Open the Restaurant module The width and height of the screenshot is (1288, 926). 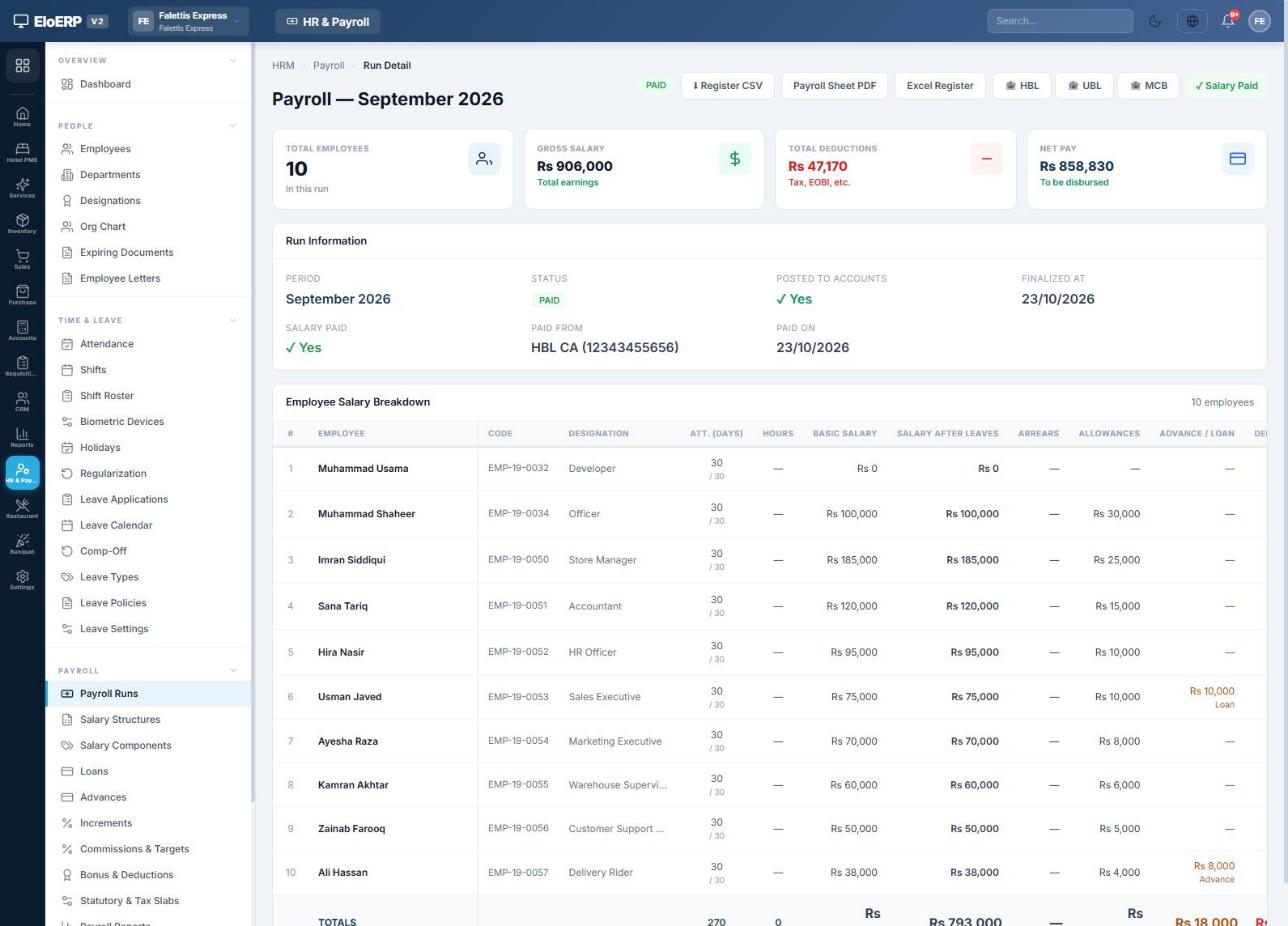click(x=22, y=509)
